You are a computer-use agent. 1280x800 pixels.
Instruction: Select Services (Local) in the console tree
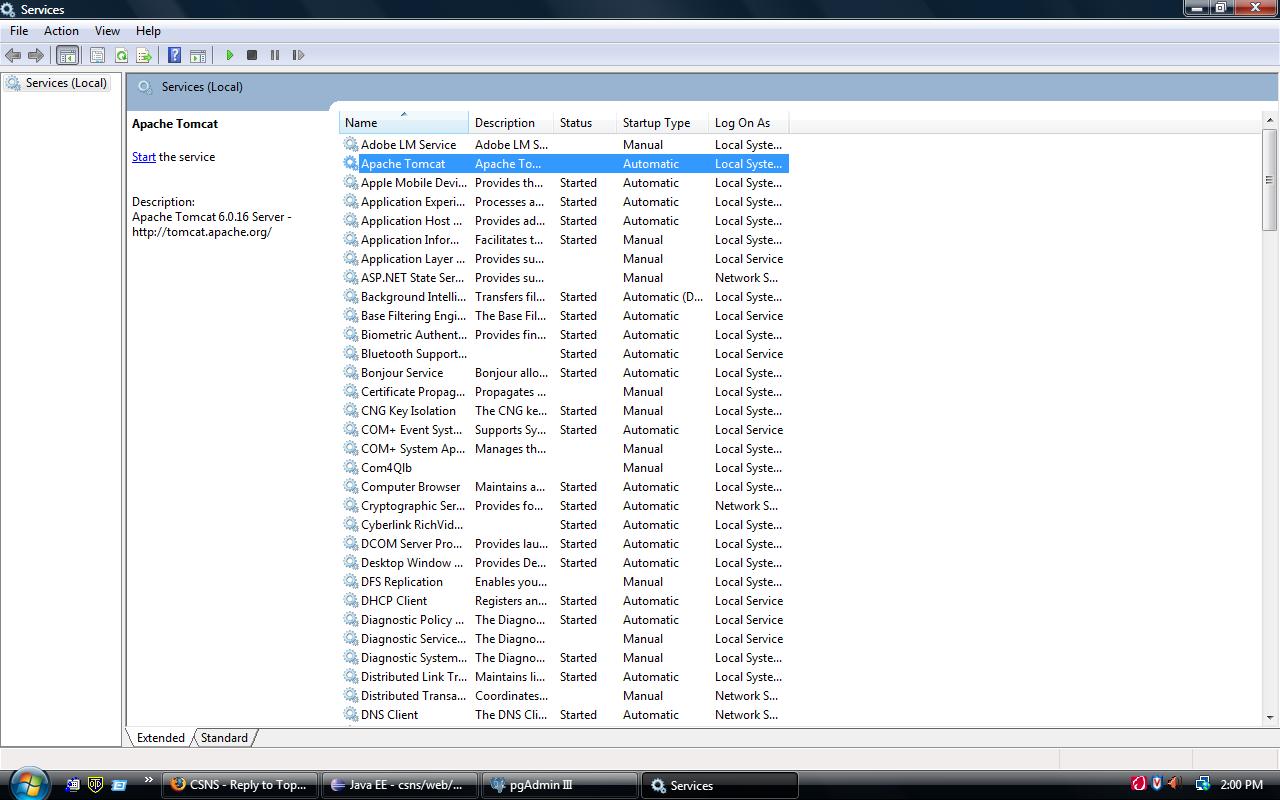[x=66, y=83]
